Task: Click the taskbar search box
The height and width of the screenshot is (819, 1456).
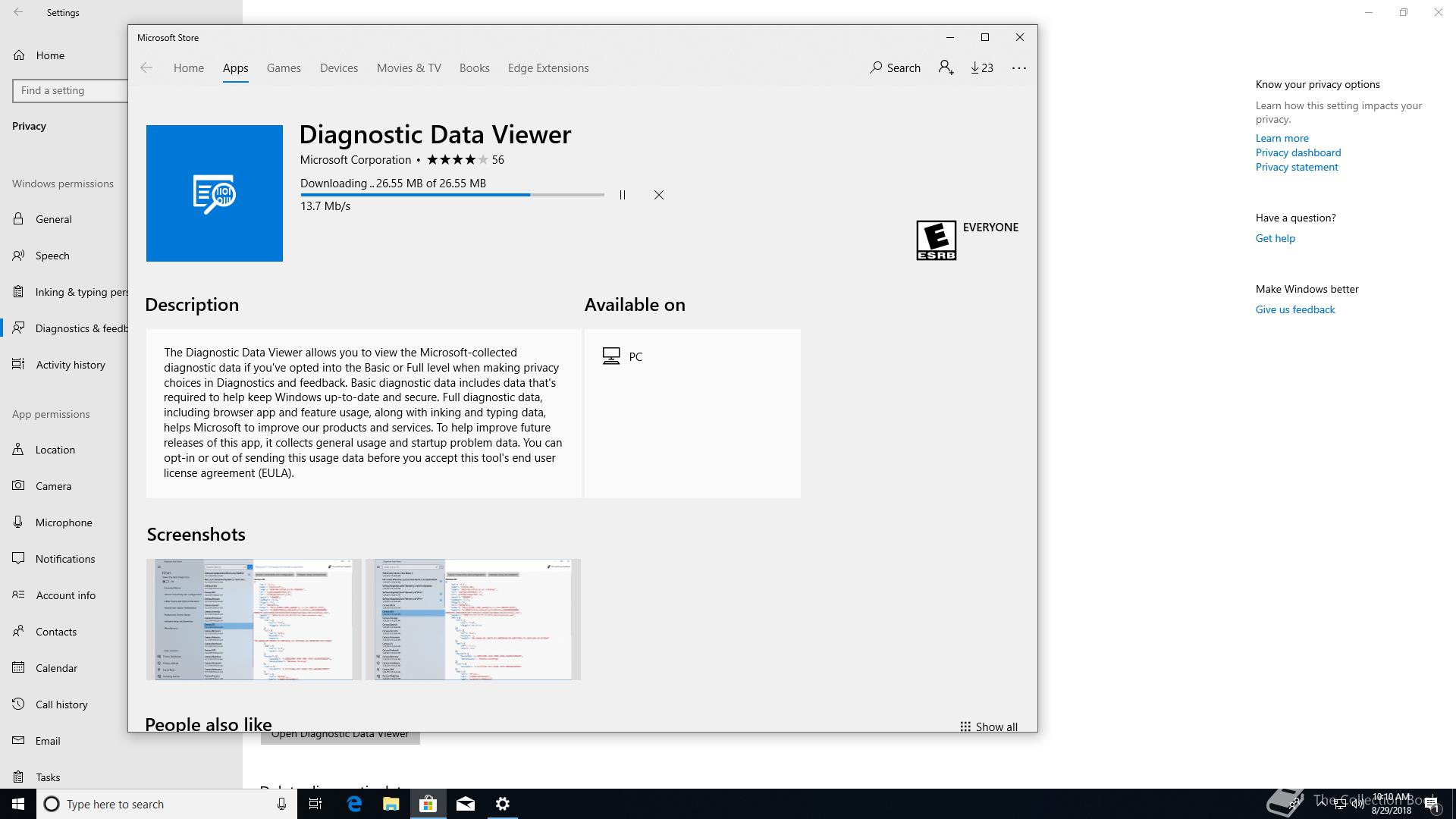Action: tap(167, 804)
